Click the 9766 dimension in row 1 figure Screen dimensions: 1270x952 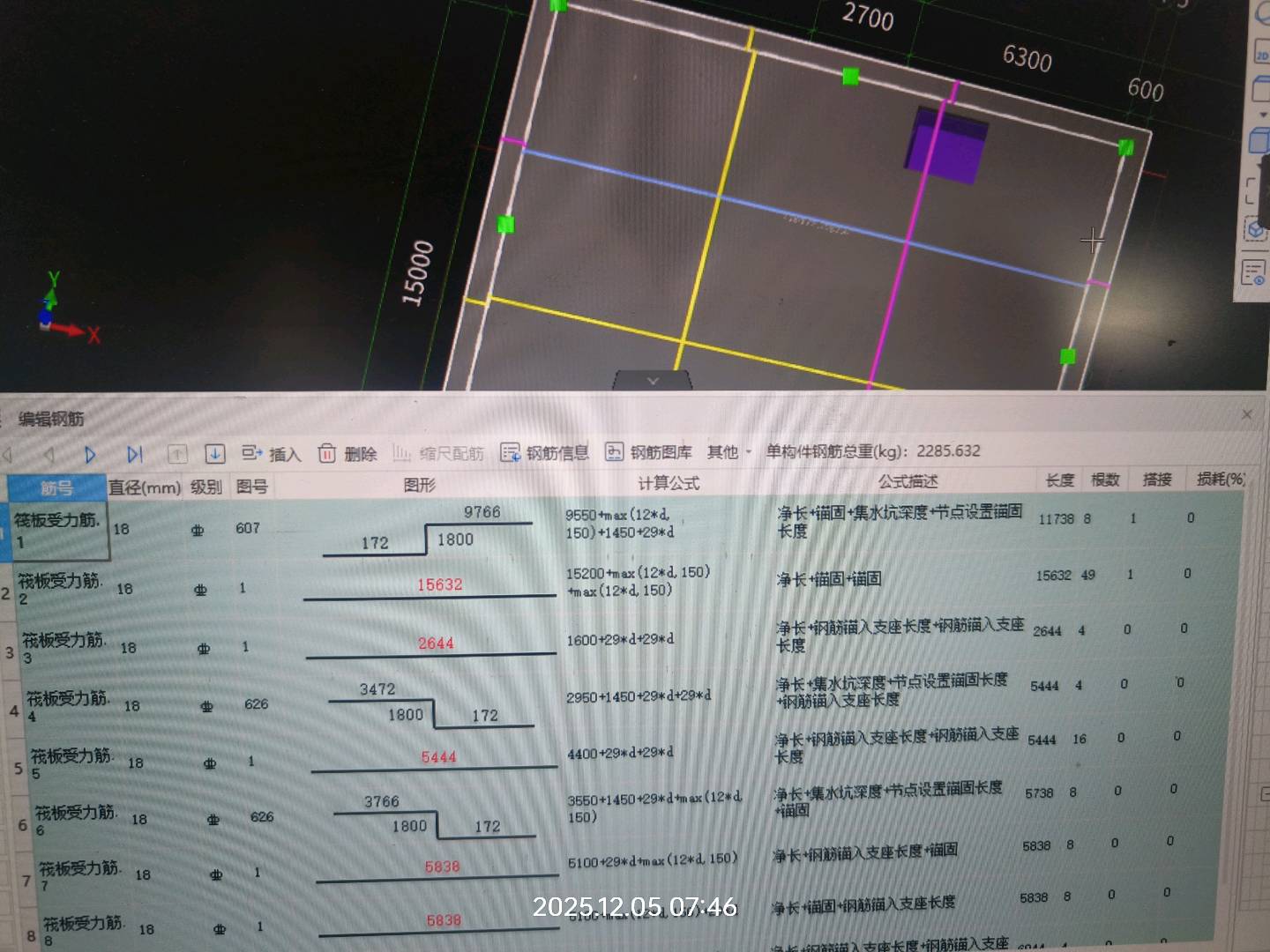coord(482,512)
